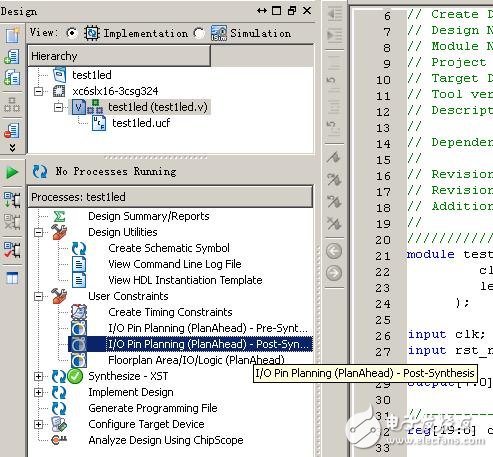Click the forward arrow navigation icon

coord(334,273)
